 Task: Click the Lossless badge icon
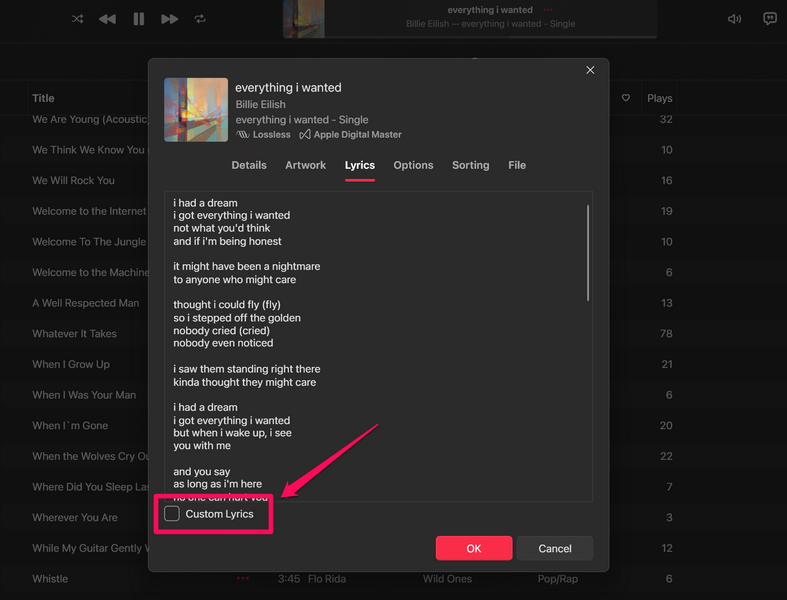(243, 135)
